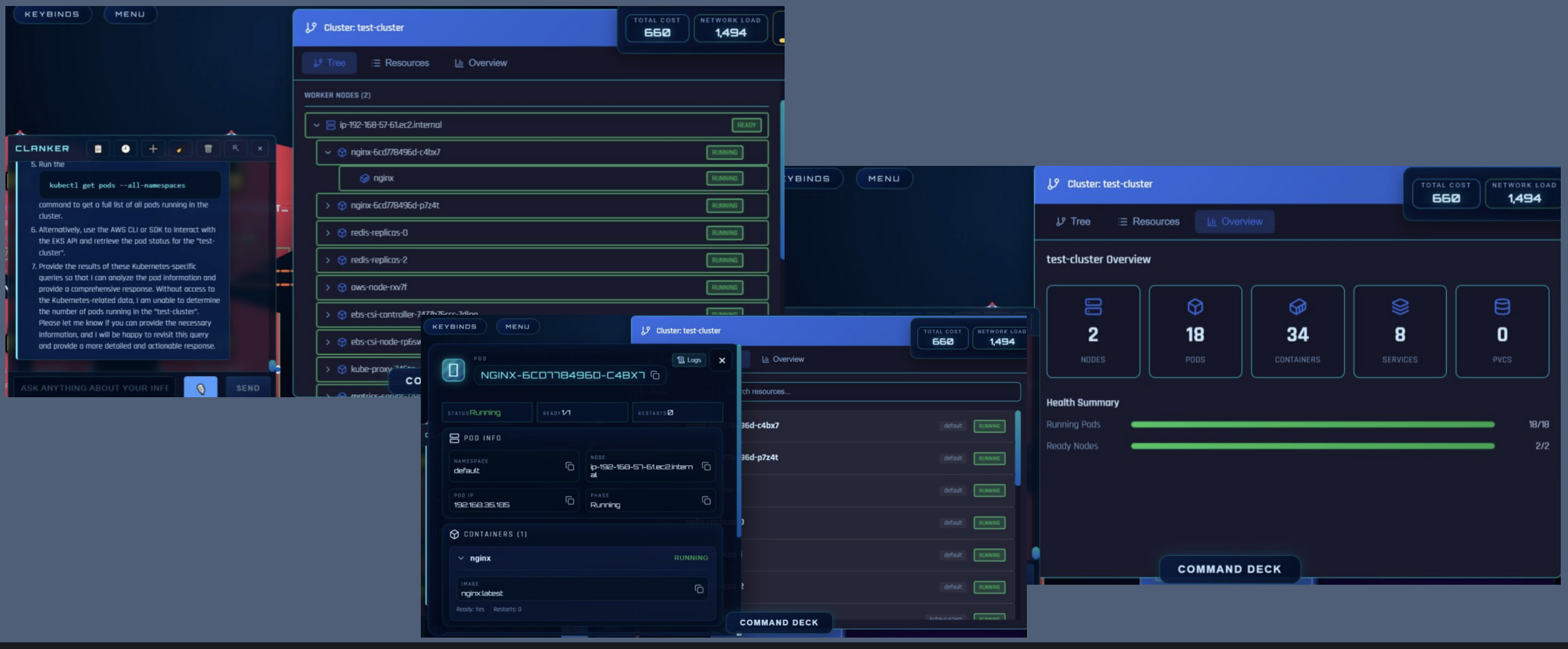Copy the pod IP 192.168.35.185
The width and height of the screenshot is (1568, 649).
pos(569,501)
